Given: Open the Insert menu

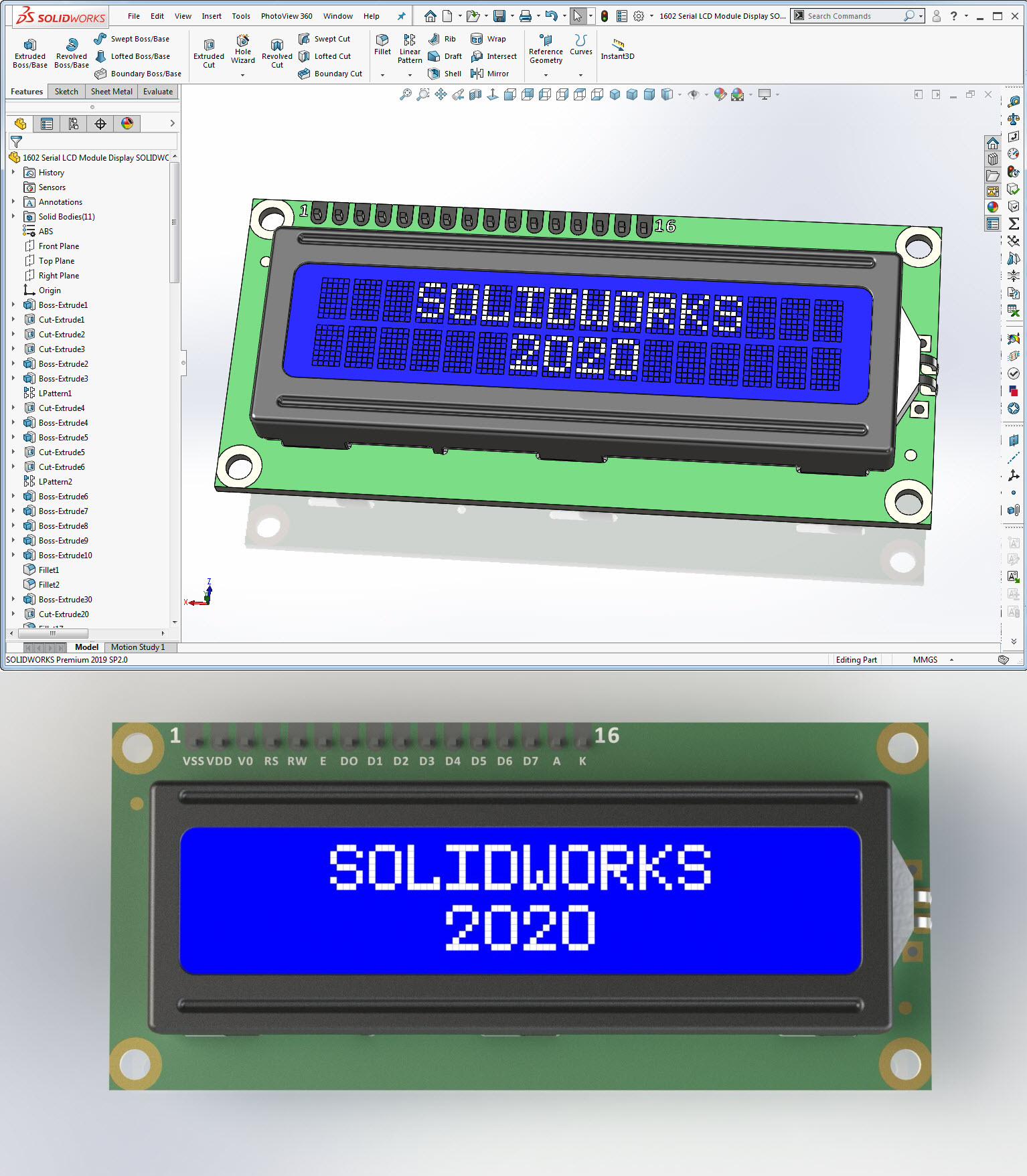Looking at the screenshot, I should 212,16.
